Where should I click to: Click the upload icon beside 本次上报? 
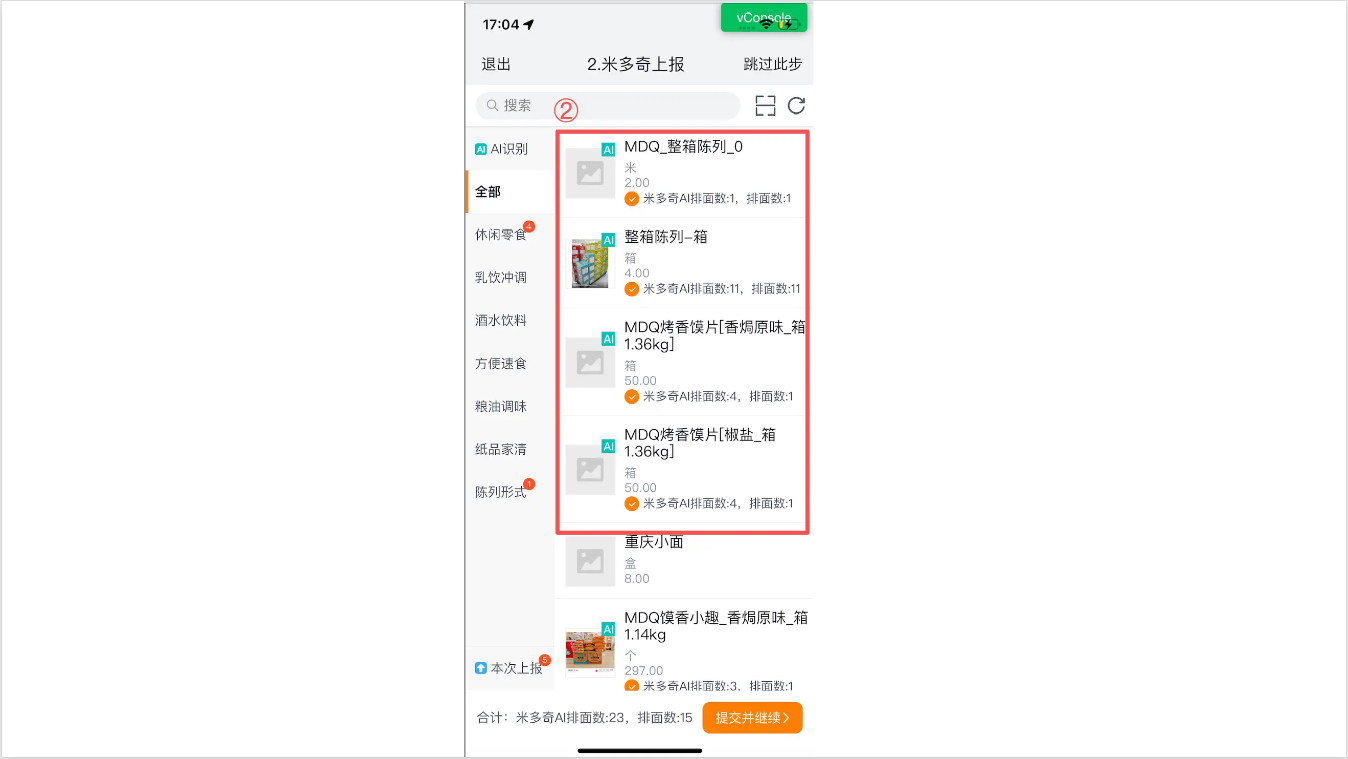pos(481,668)
